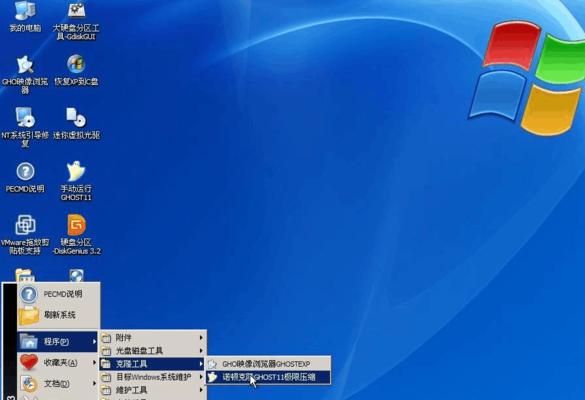Select 诺顿克隆GHOST11极限压缩 menu entry
585x400 pixels.
(268, 377)
